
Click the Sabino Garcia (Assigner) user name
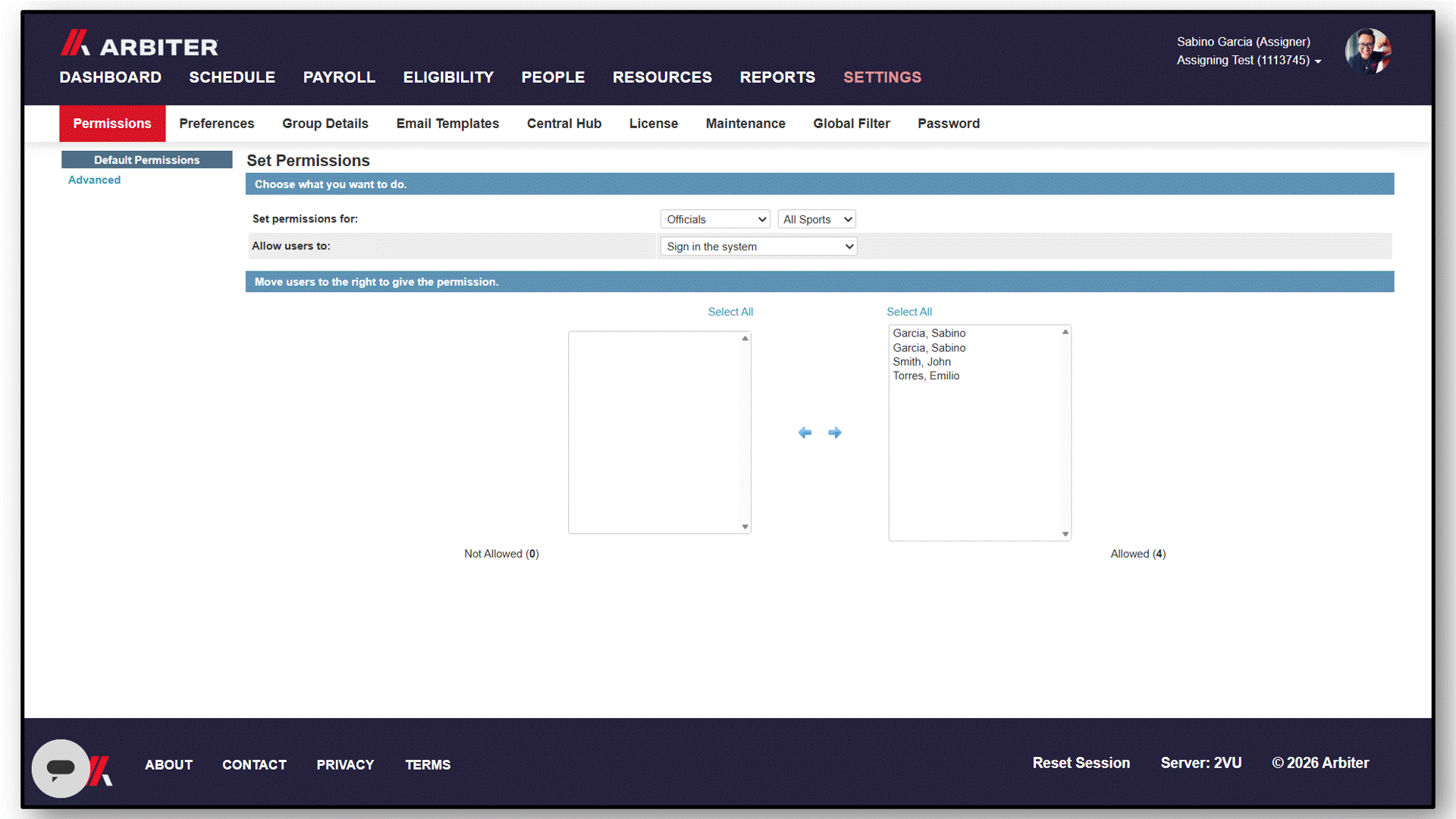click(1244, 42)
